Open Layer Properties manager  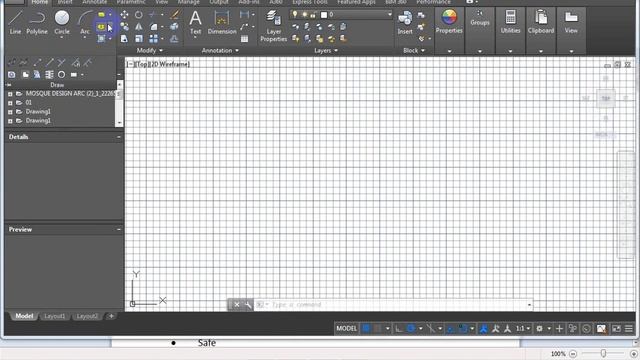(273, 26)
